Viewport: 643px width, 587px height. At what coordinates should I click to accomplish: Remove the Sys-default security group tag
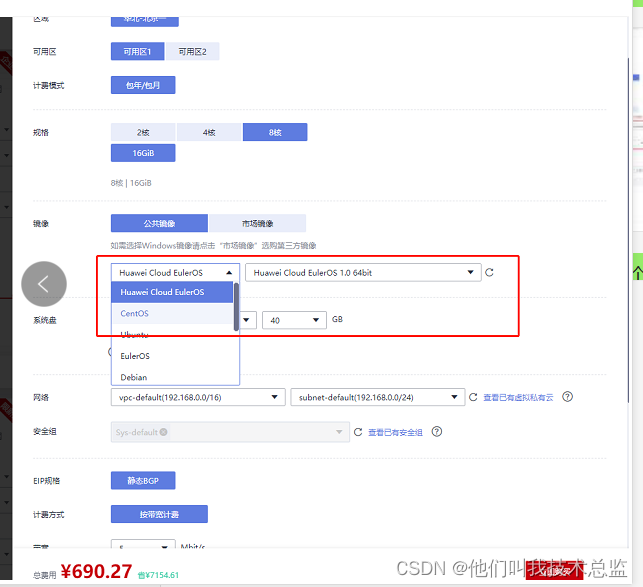point(164,432)
